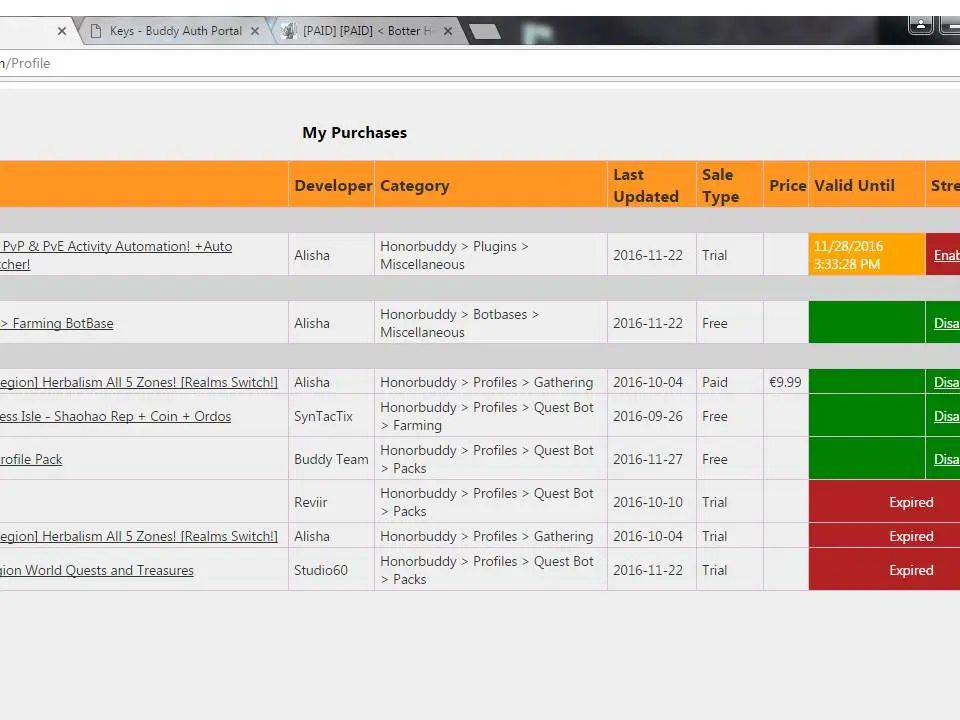Open the World Quests and Treasures link
This screenshot has height=720, width=960.
click(x=97, y=570)
